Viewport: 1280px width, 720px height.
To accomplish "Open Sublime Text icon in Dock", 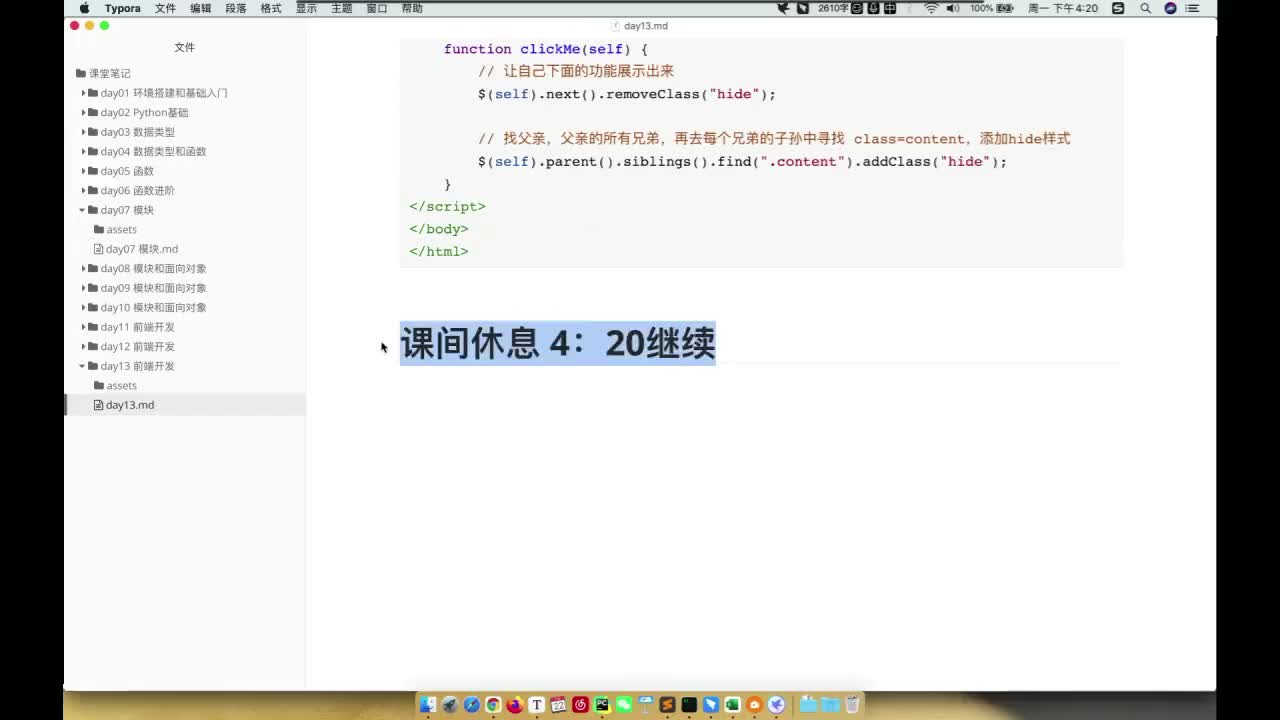I will click(667, 705).
